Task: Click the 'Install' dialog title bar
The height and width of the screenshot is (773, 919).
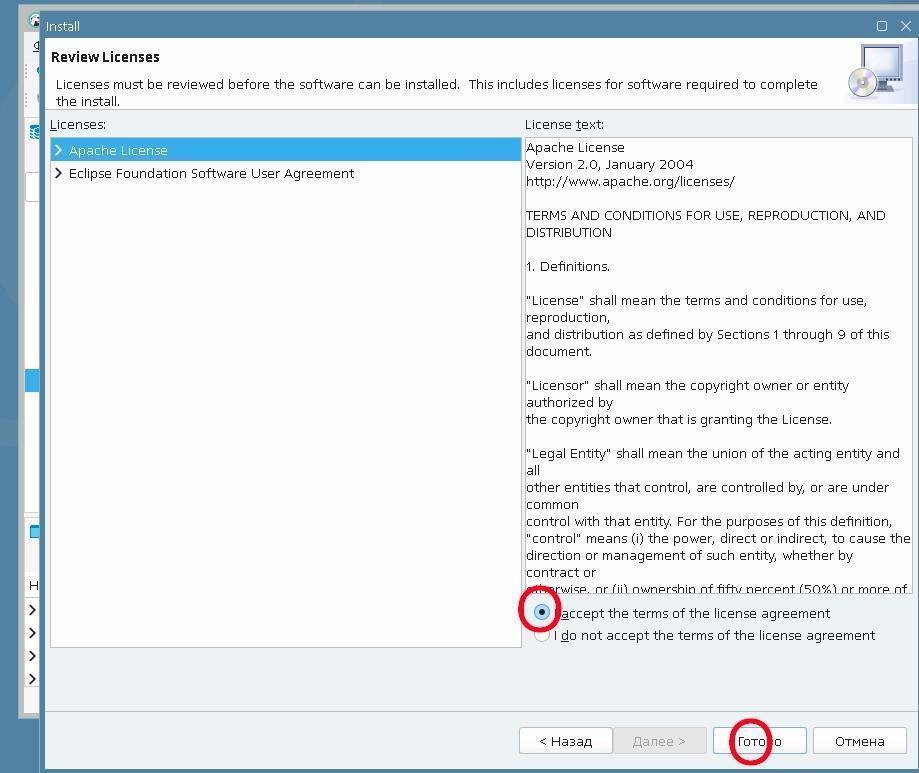Action: pos(400,26)
